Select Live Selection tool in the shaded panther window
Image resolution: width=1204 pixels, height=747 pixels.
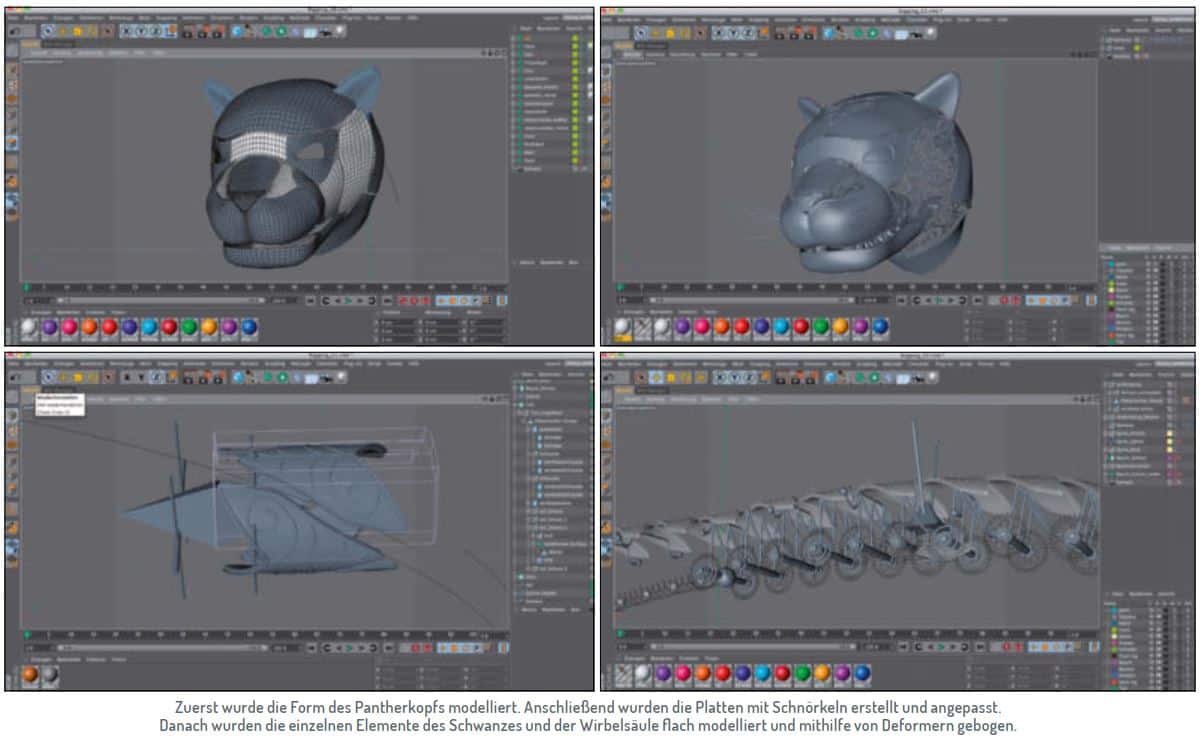point(642,32)
